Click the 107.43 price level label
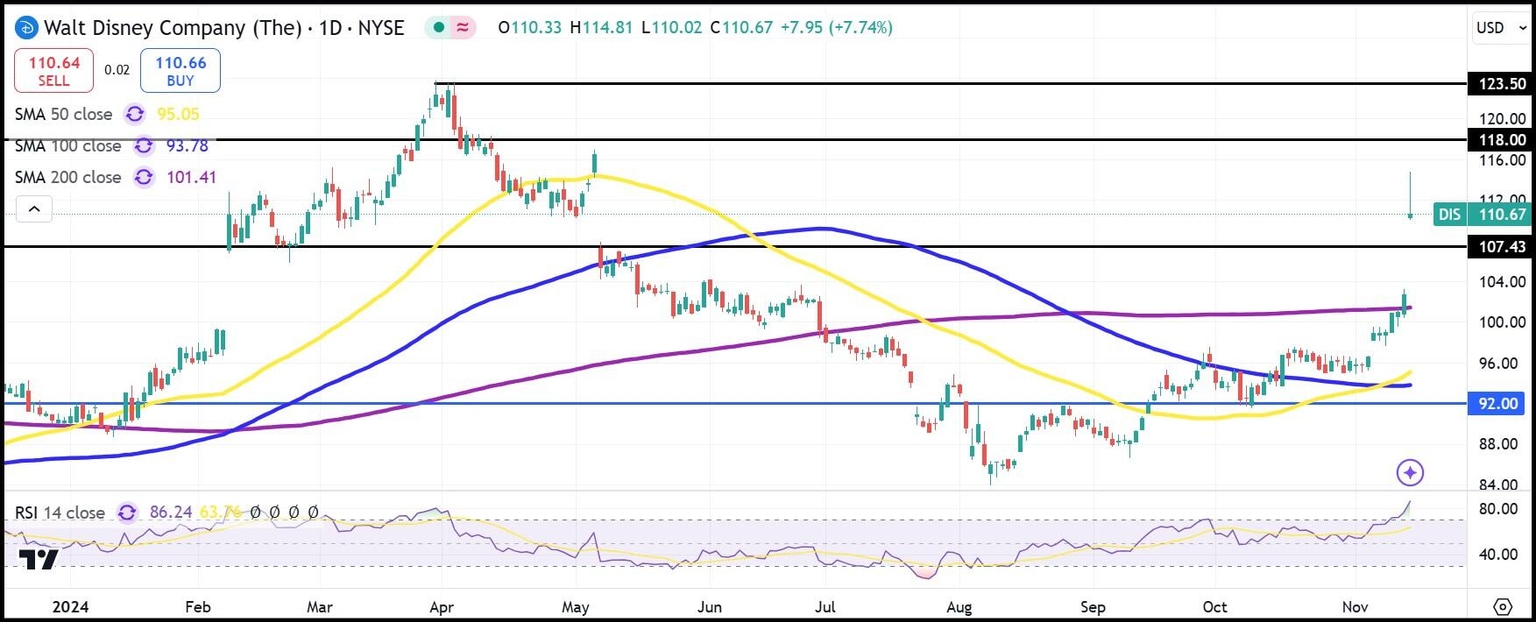 pos(1496,246)
